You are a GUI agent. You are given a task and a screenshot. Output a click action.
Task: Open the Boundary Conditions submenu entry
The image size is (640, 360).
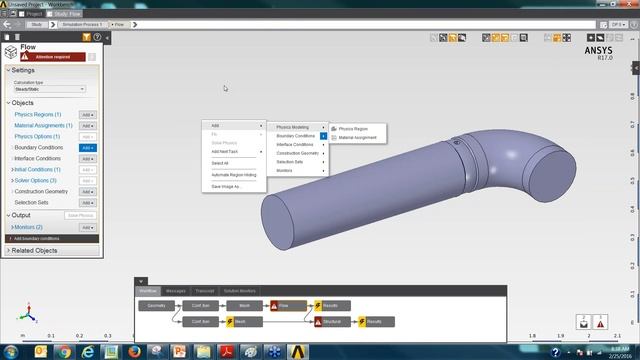298,136
